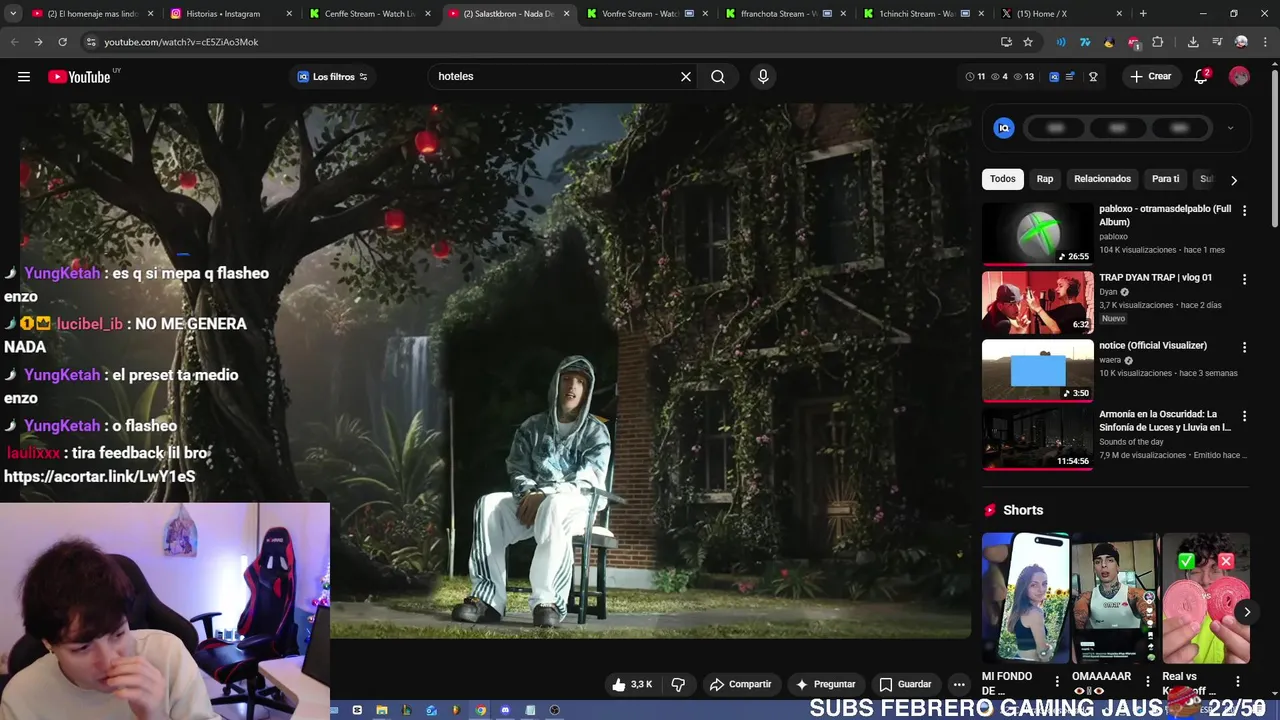Select the 'Relacionados' filter chip

click(1102, 179)
